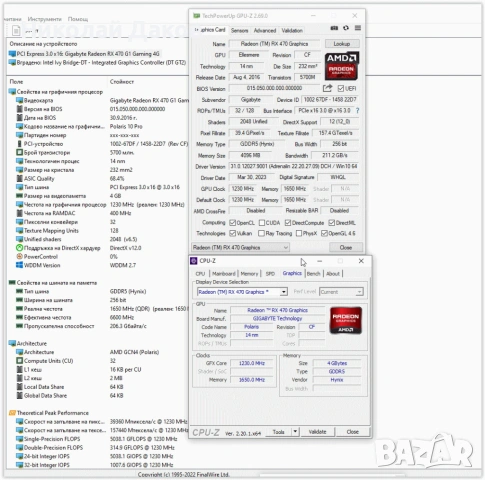This screenshot has height=480, width=485.
Task: Click the report document icon in AIDA64 toolbar
Action: [16, 31]
